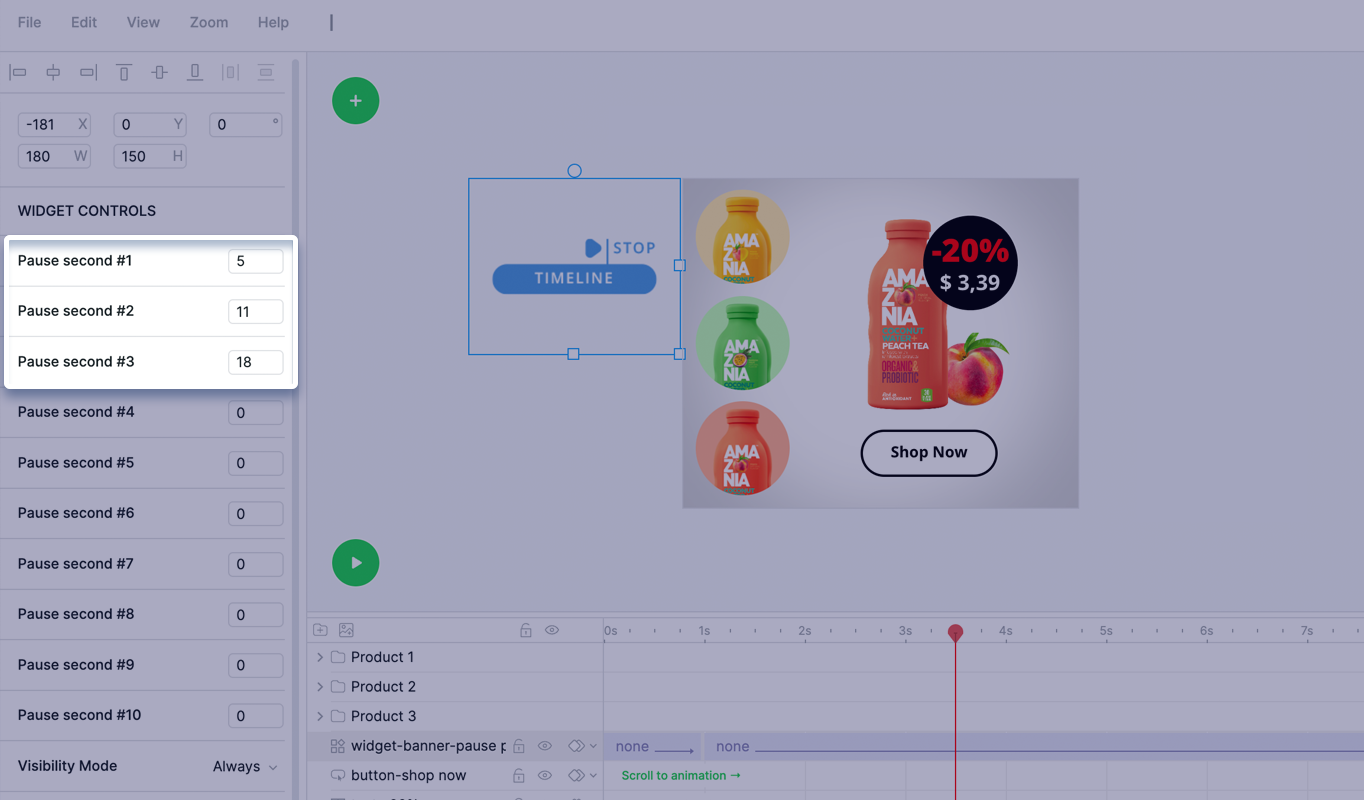The width and height of the screenshot is (1364, 800).
Task: Click the green plus add-element button
Action: pyautogui.click(x=356, y=101)
